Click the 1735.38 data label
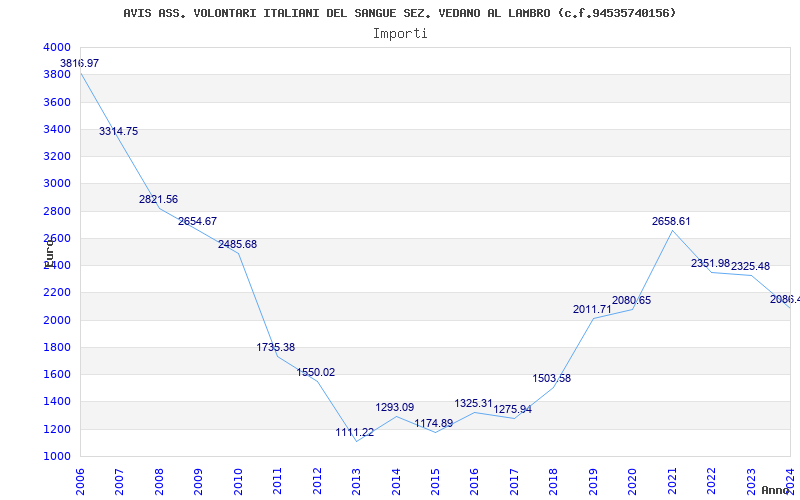 pos(276,347)
